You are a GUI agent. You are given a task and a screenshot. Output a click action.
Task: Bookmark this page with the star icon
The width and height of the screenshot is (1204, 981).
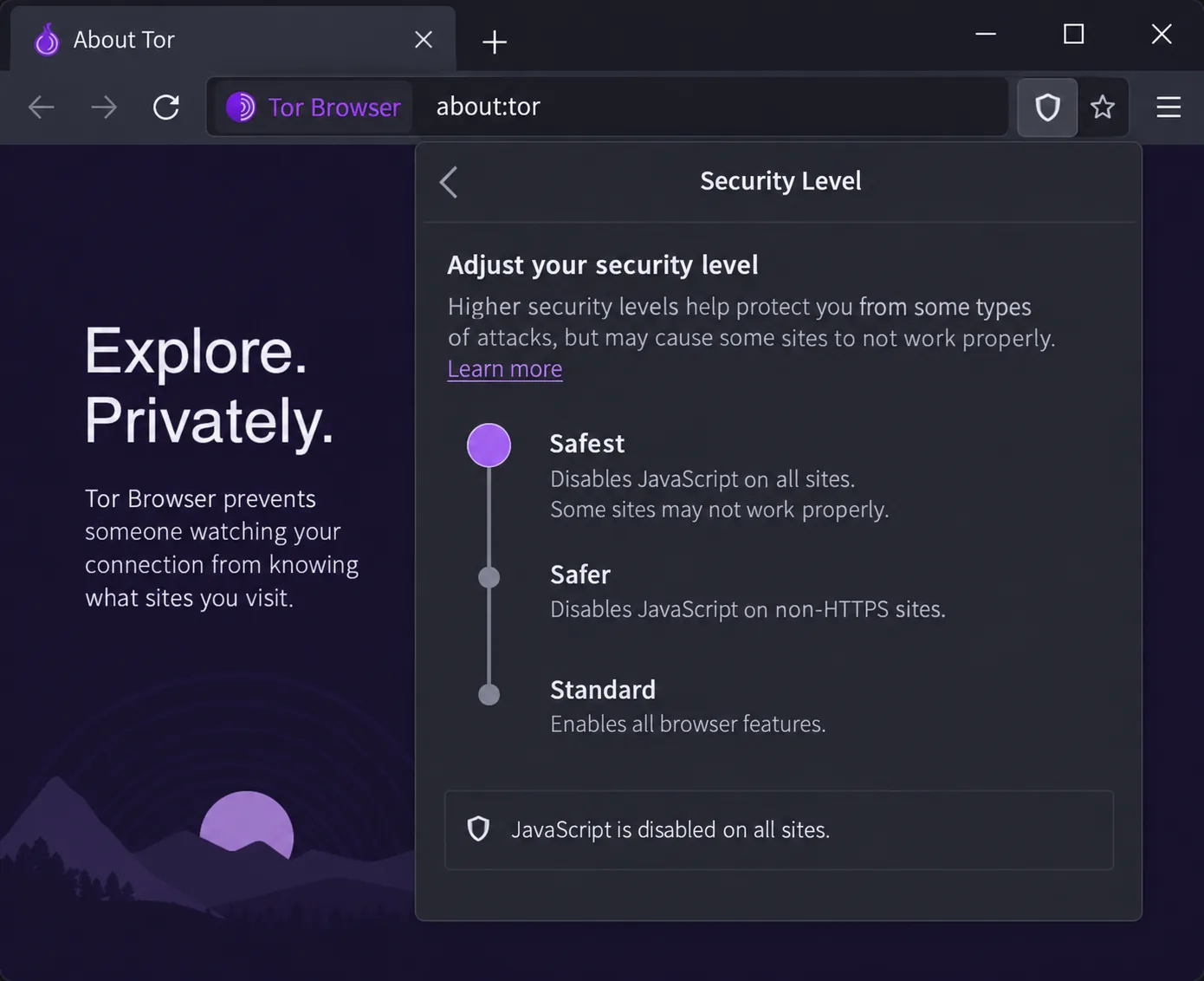(x=1103, y=107)
